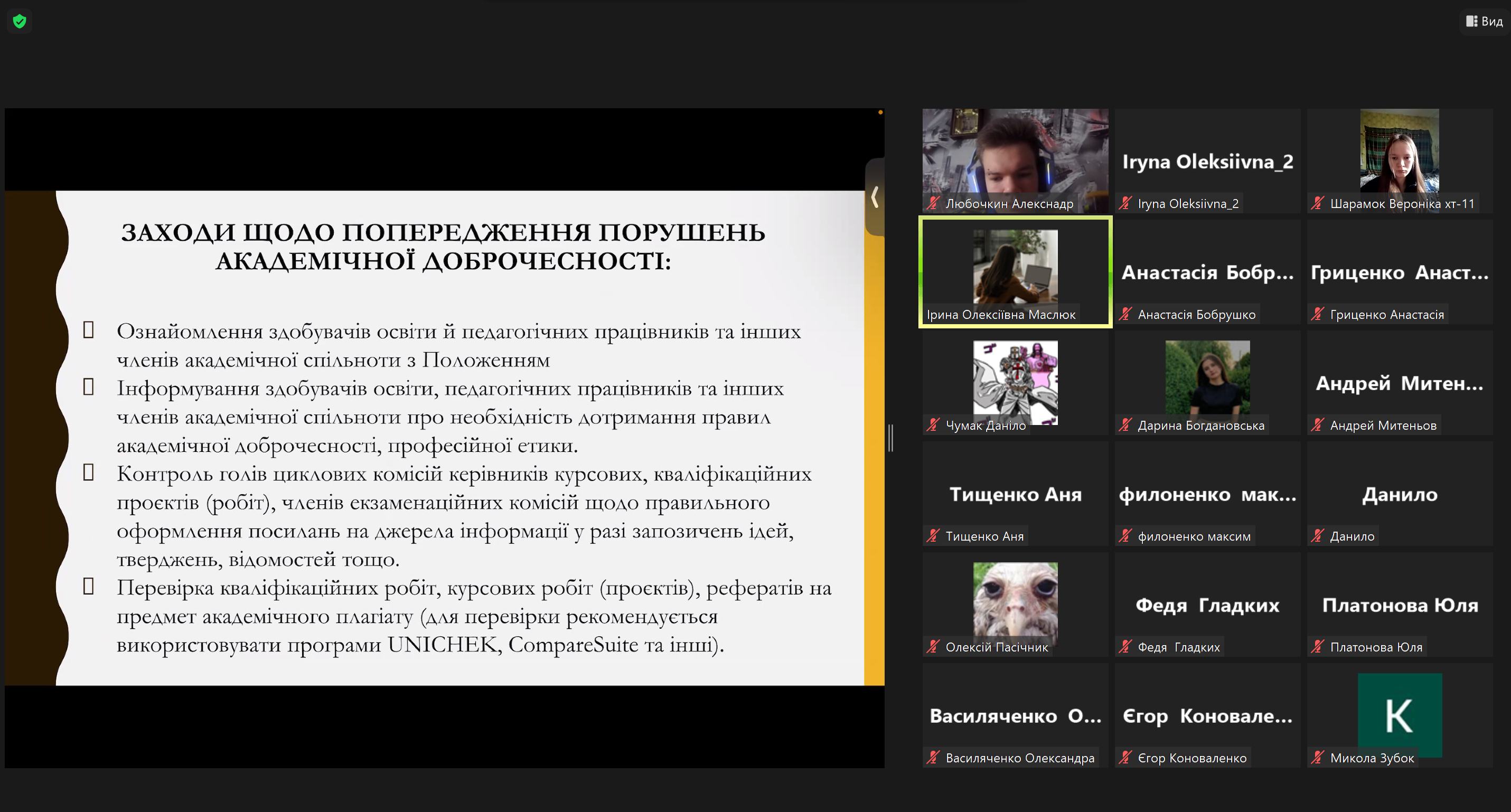The width and height of the screenshot is (1511, 812).
Task: Click the name label Микола Зубок
Action: coord(1372,758)
